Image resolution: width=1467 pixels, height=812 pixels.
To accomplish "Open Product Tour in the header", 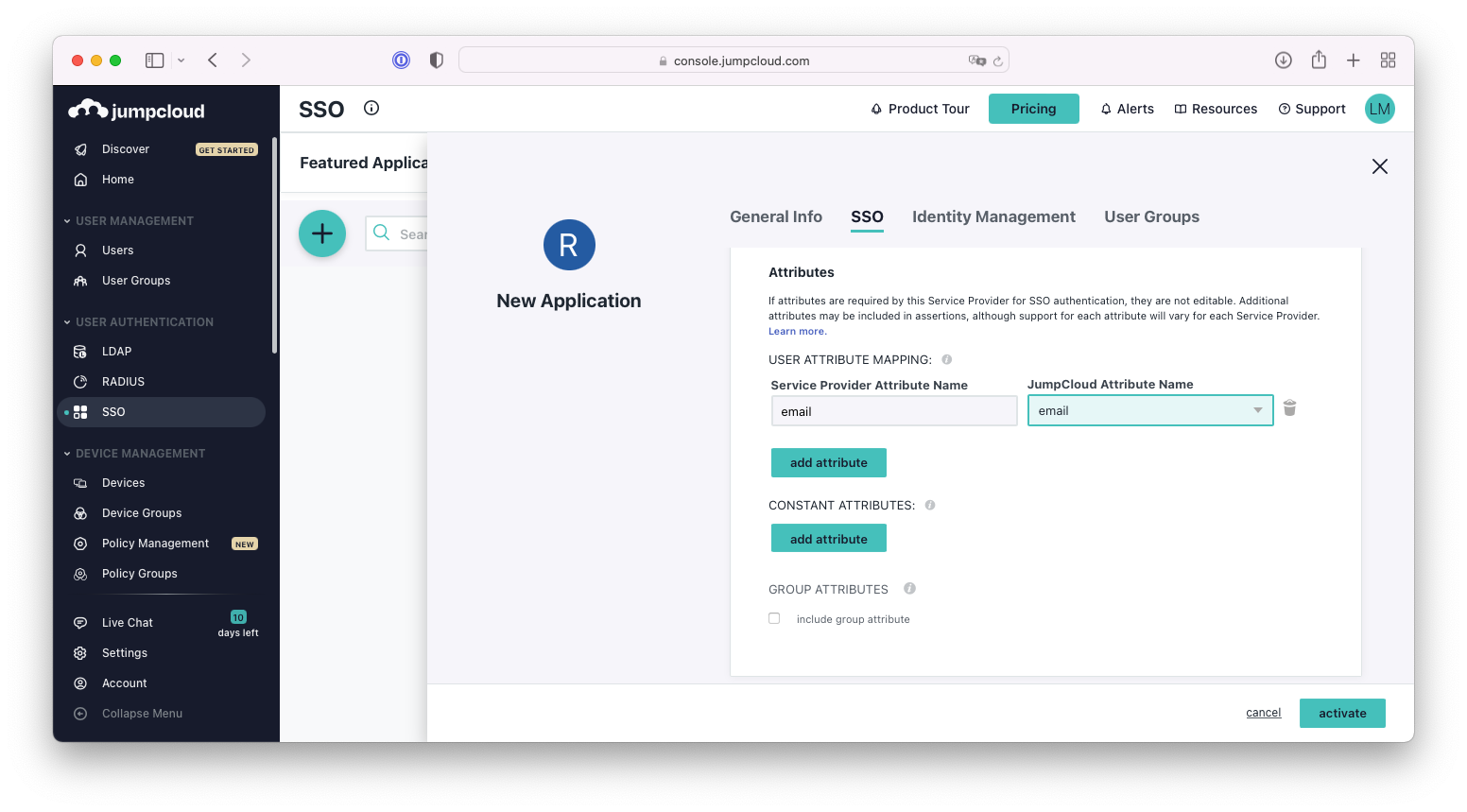I will click(920, 109).
